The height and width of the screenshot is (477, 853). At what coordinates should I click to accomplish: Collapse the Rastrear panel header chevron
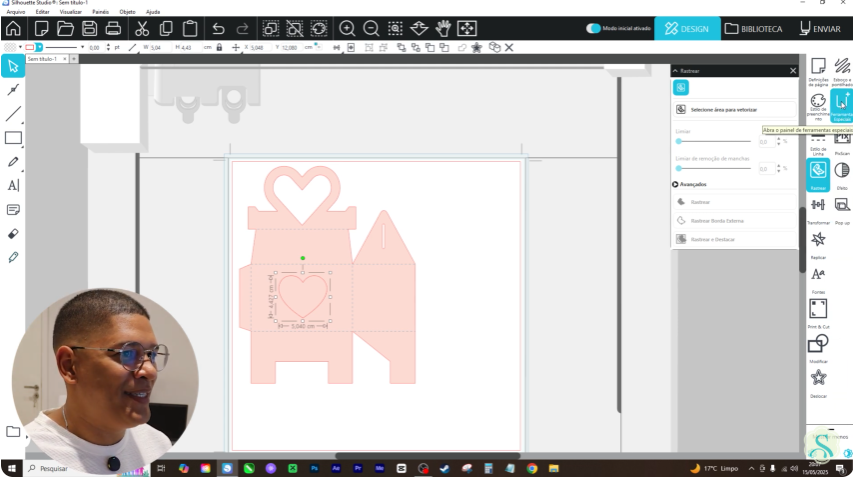pos(675,71)
